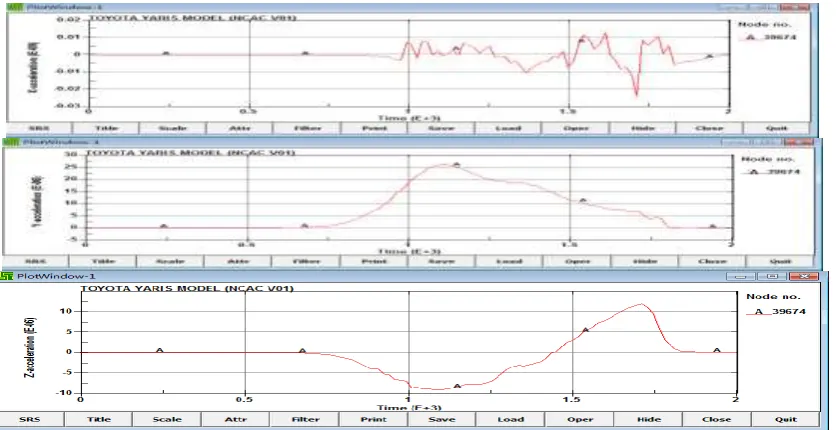This screenshot has height=430, width=837.
Task: Click the Close button in Z-acceleration window's button row
Action: click(x=717, y=419)
